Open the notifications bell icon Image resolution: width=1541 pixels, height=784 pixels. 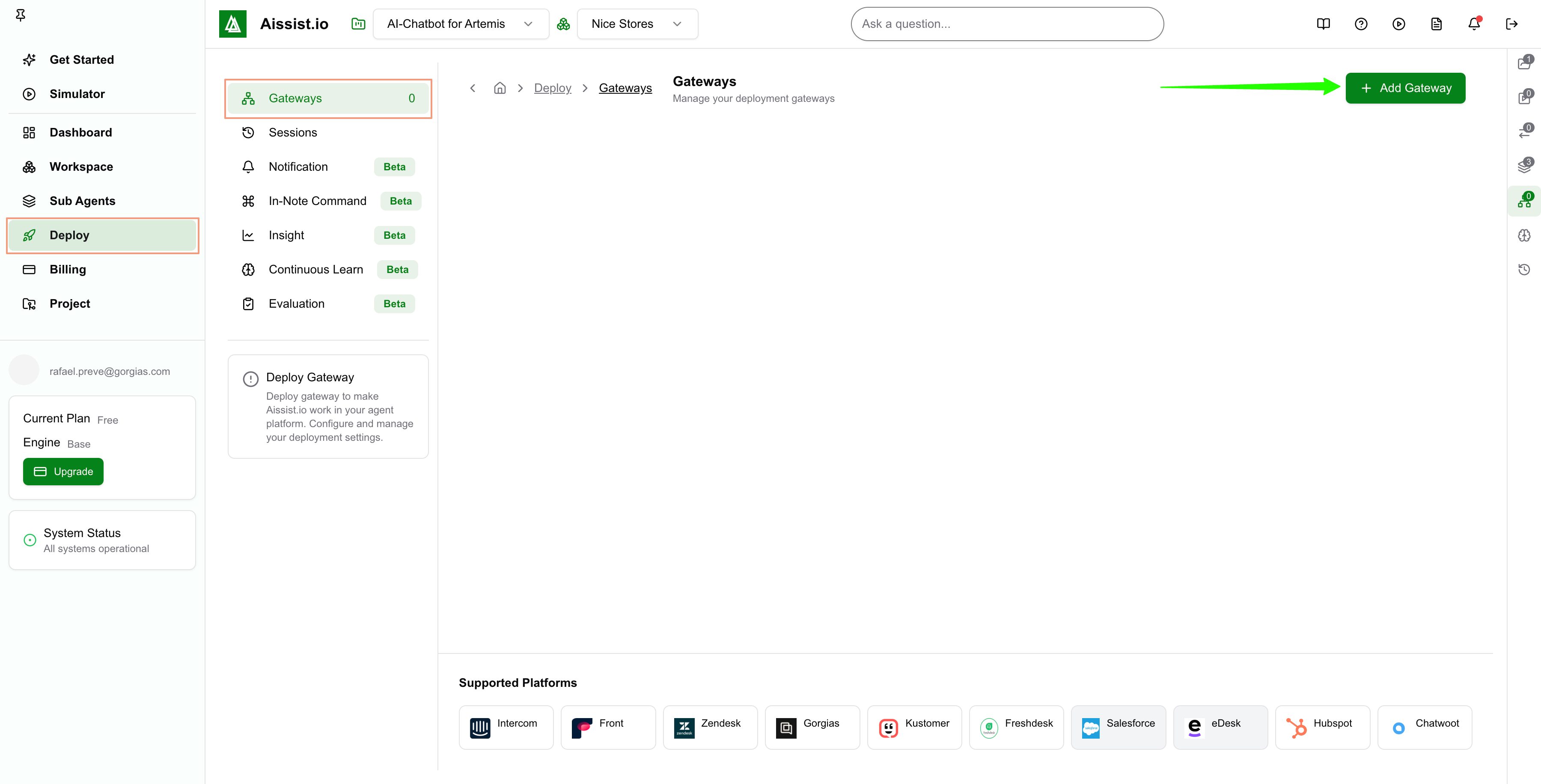click(x=1474, y=24)
